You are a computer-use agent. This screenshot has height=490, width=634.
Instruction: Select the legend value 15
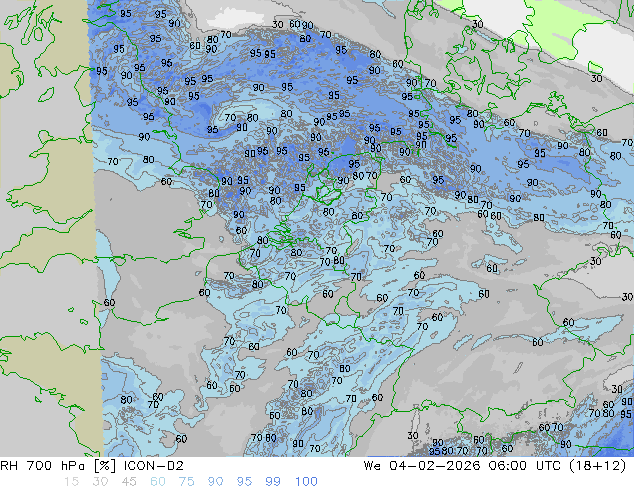(71, 482)
